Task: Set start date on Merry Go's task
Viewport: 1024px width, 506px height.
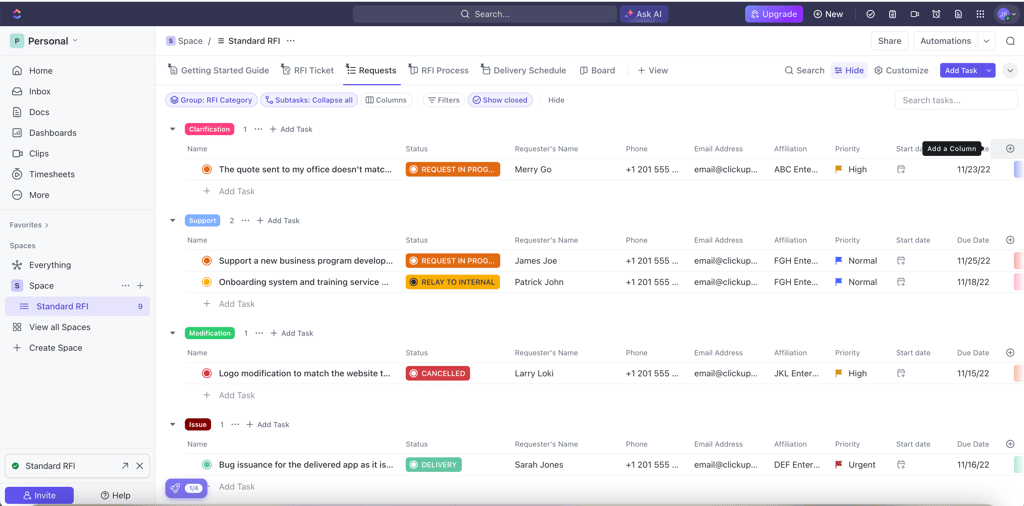Action: 901,170
